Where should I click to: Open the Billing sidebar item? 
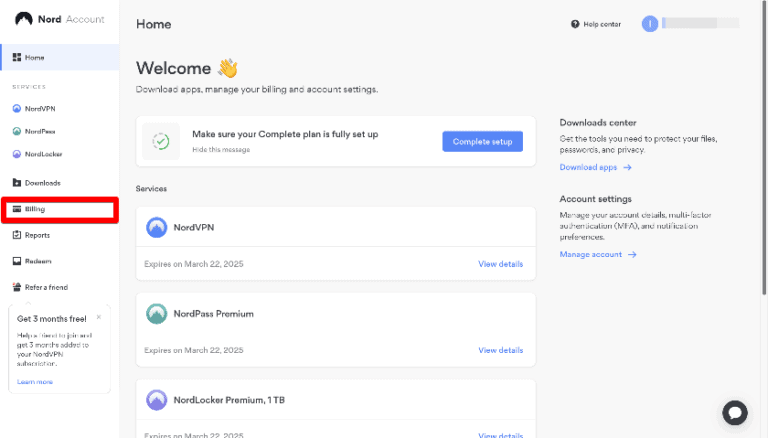(x=35, y=209)
